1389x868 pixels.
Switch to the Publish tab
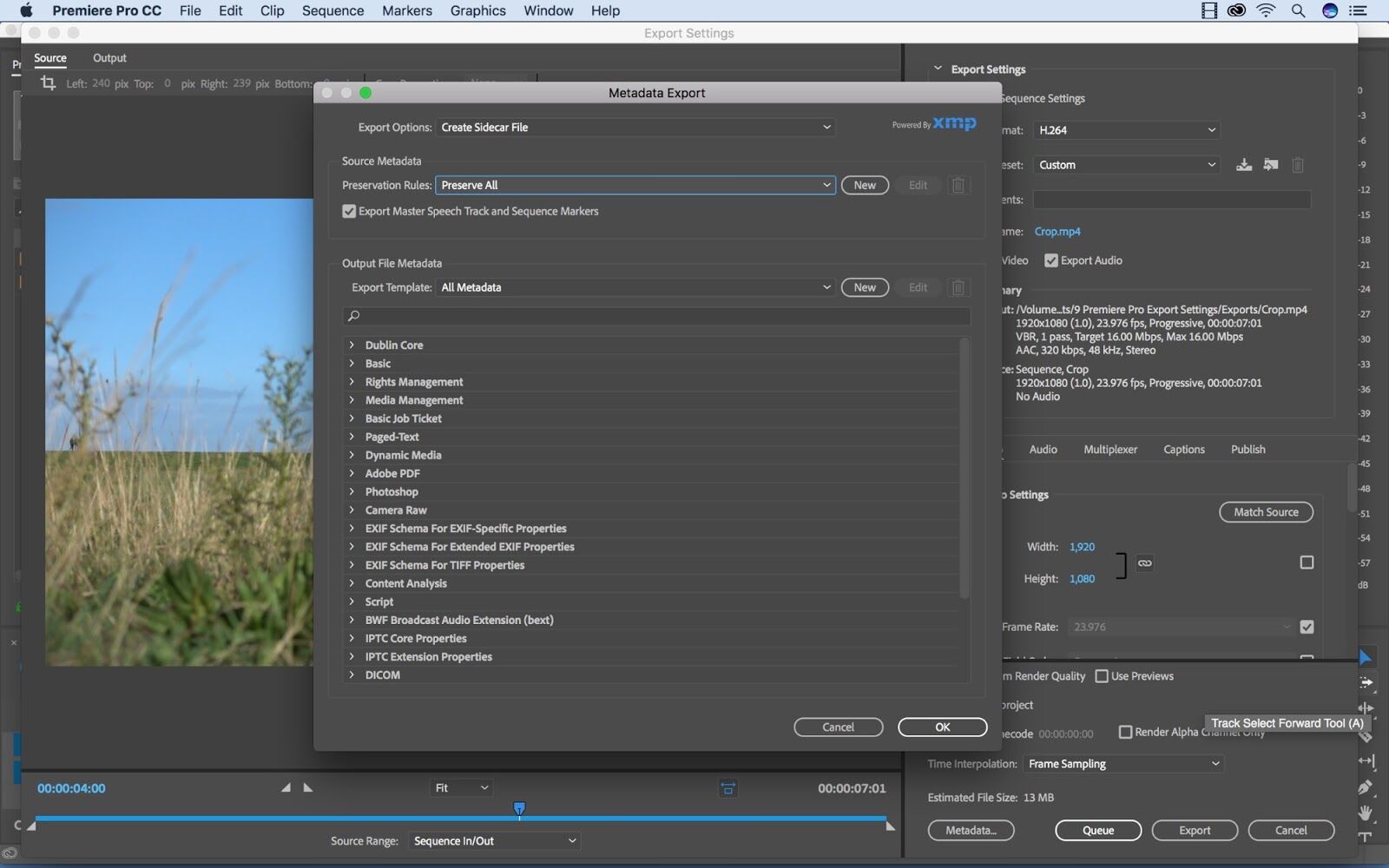(x=1247, y=450)
